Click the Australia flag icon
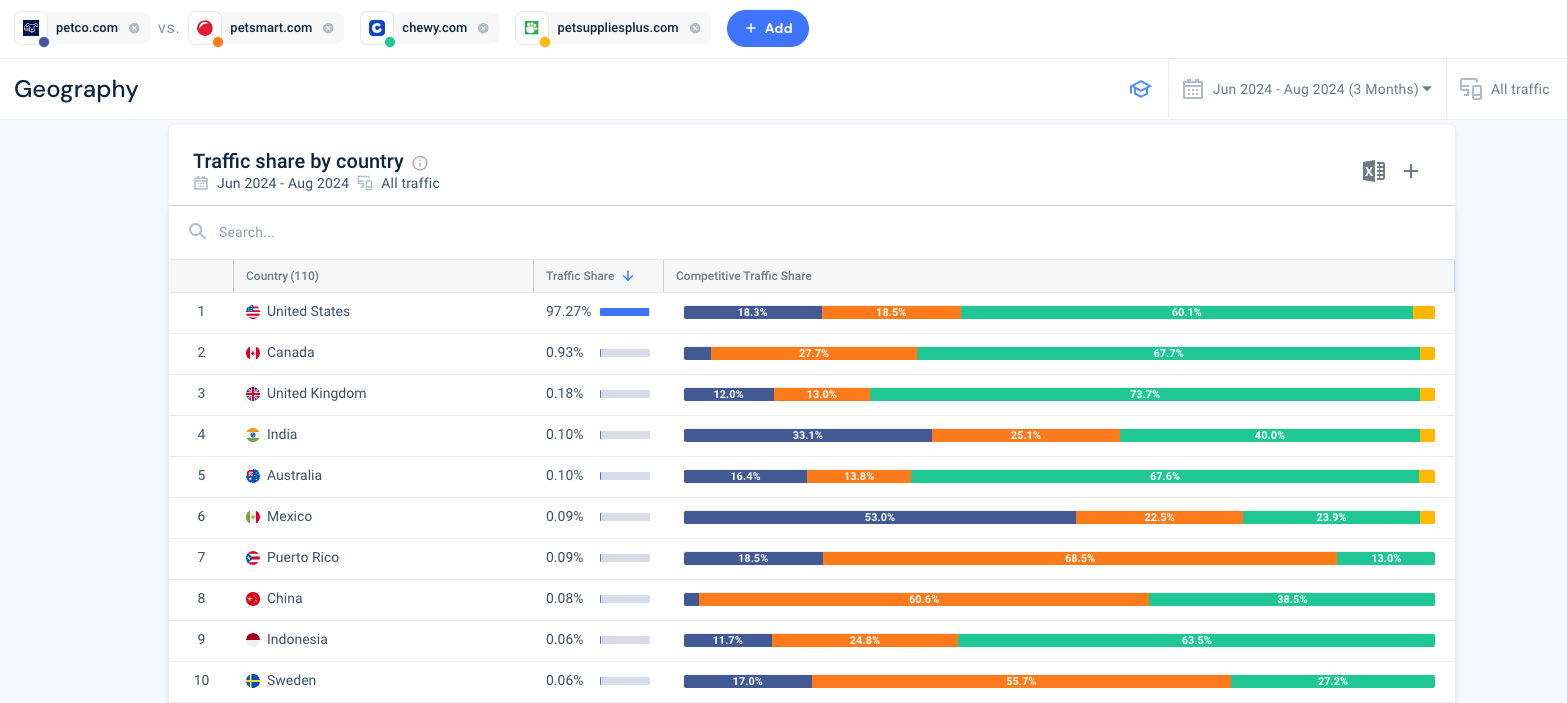This screenshot has width=1567, height=703. [x=253, y=476]
